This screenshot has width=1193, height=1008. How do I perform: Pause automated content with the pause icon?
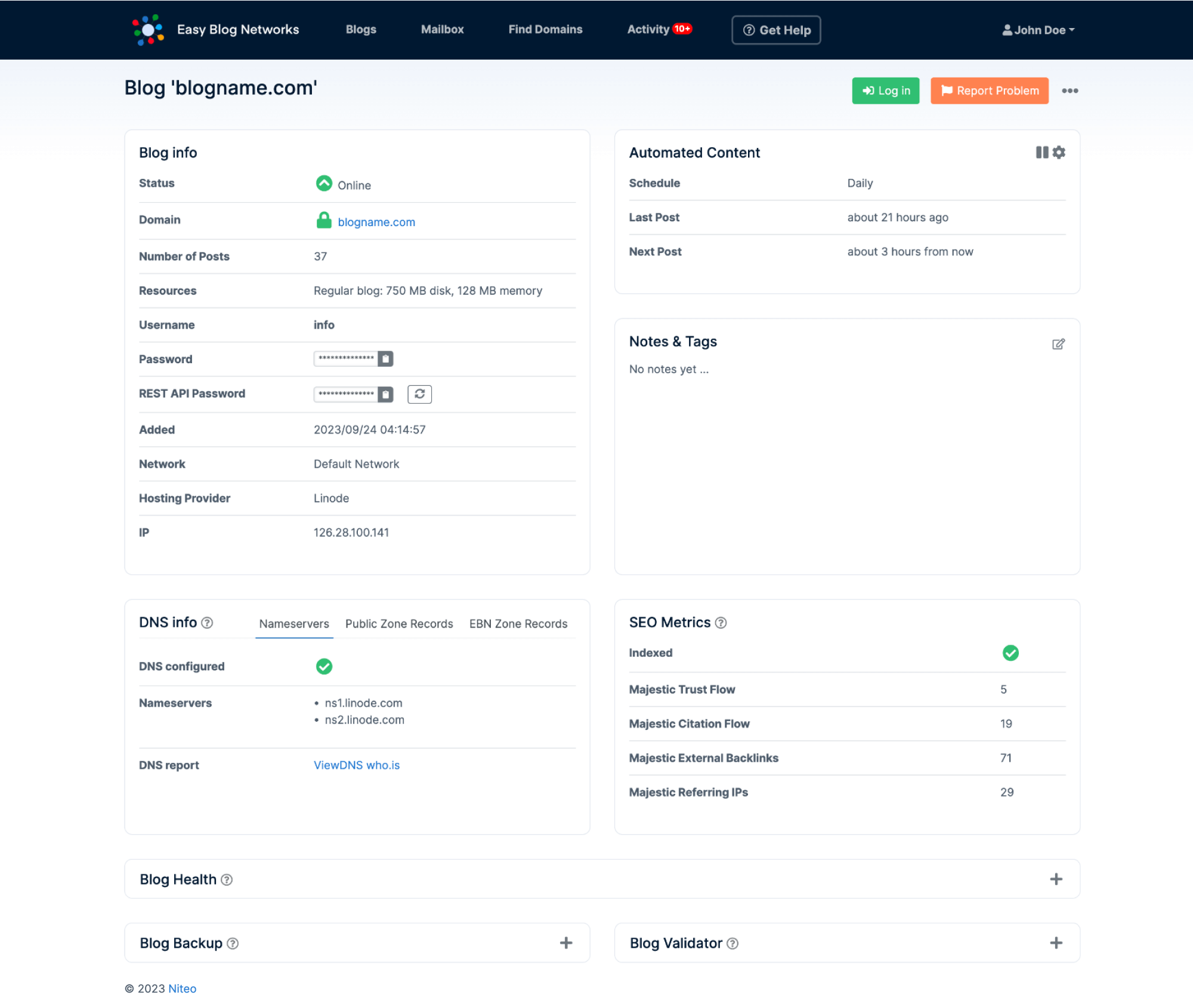pyautogui.click(x=1041, y=153)
